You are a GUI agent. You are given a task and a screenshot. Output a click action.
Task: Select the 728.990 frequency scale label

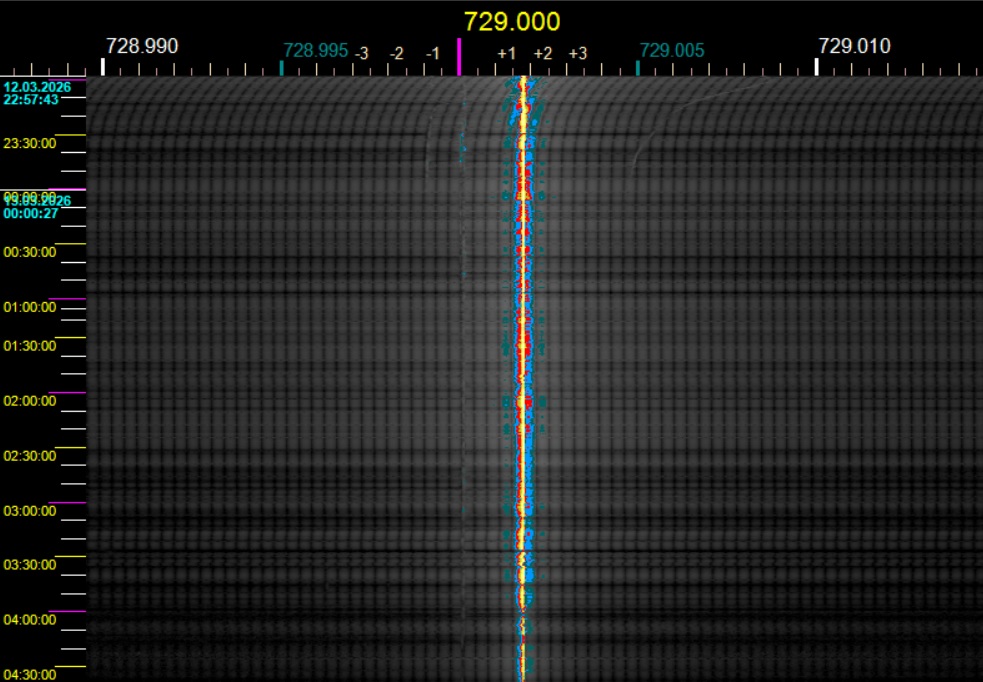click(142, 46)
